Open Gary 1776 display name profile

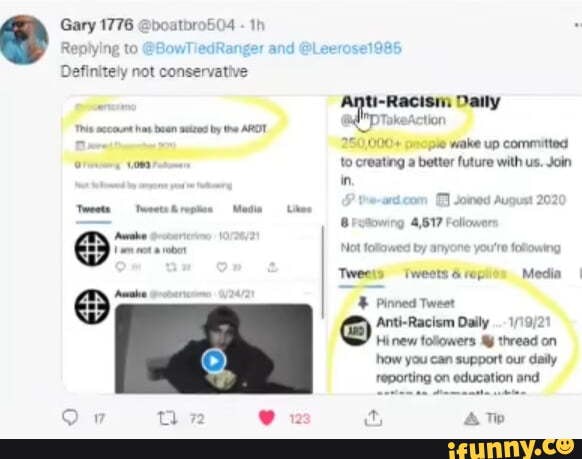click(97, 25)
